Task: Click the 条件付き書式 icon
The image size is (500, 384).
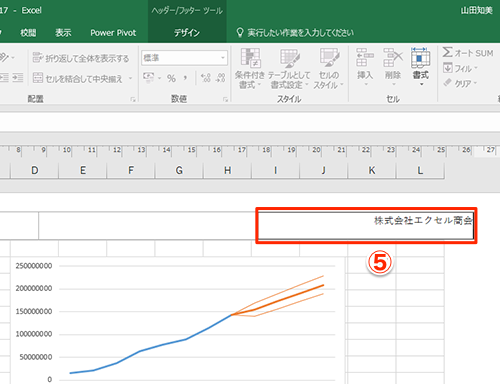Action: pos(250,58)
